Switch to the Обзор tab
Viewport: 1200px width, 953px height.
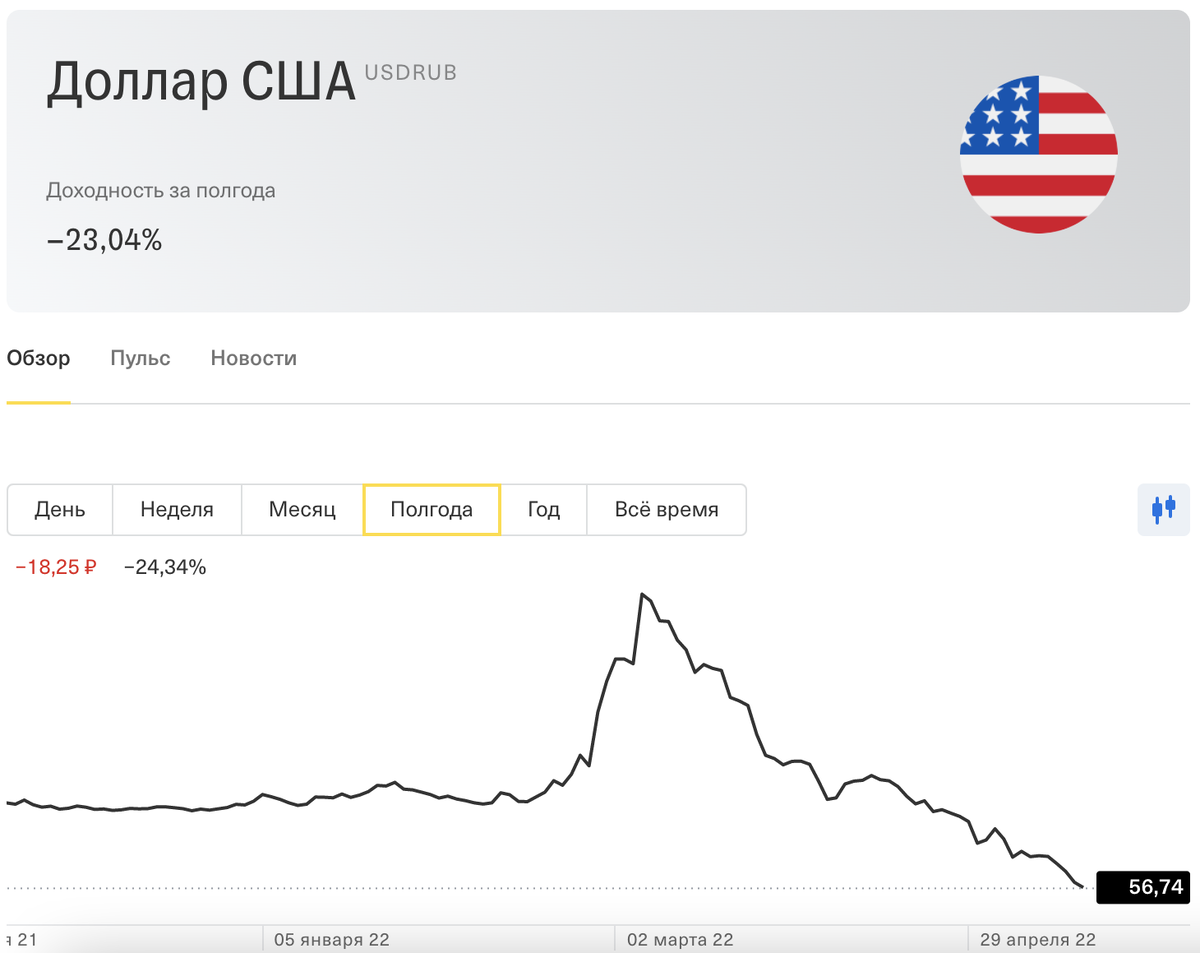click(39, 358)
